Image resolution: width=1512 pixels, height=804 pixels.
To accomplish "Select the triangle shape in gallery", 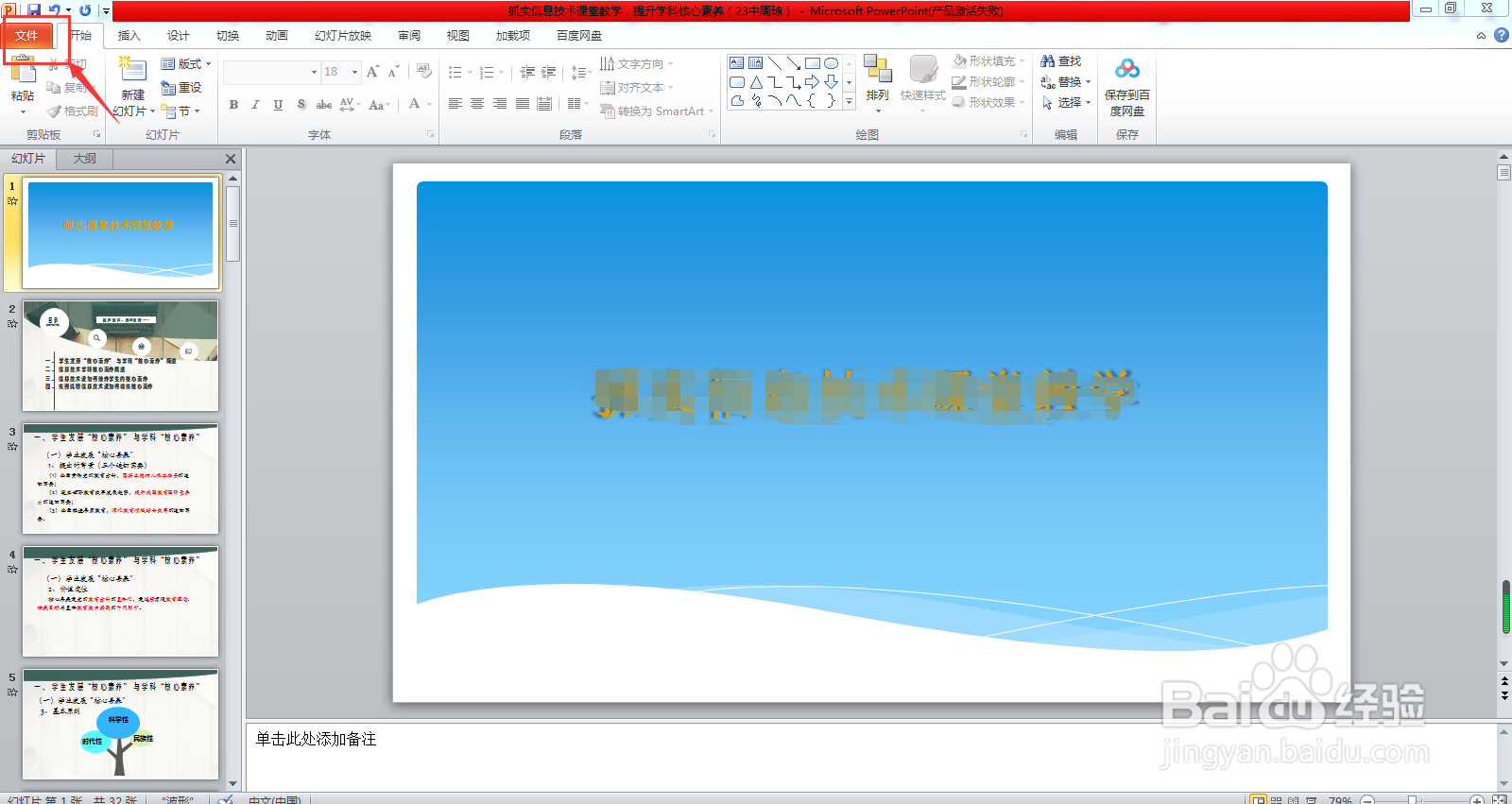I will [756, 82].
